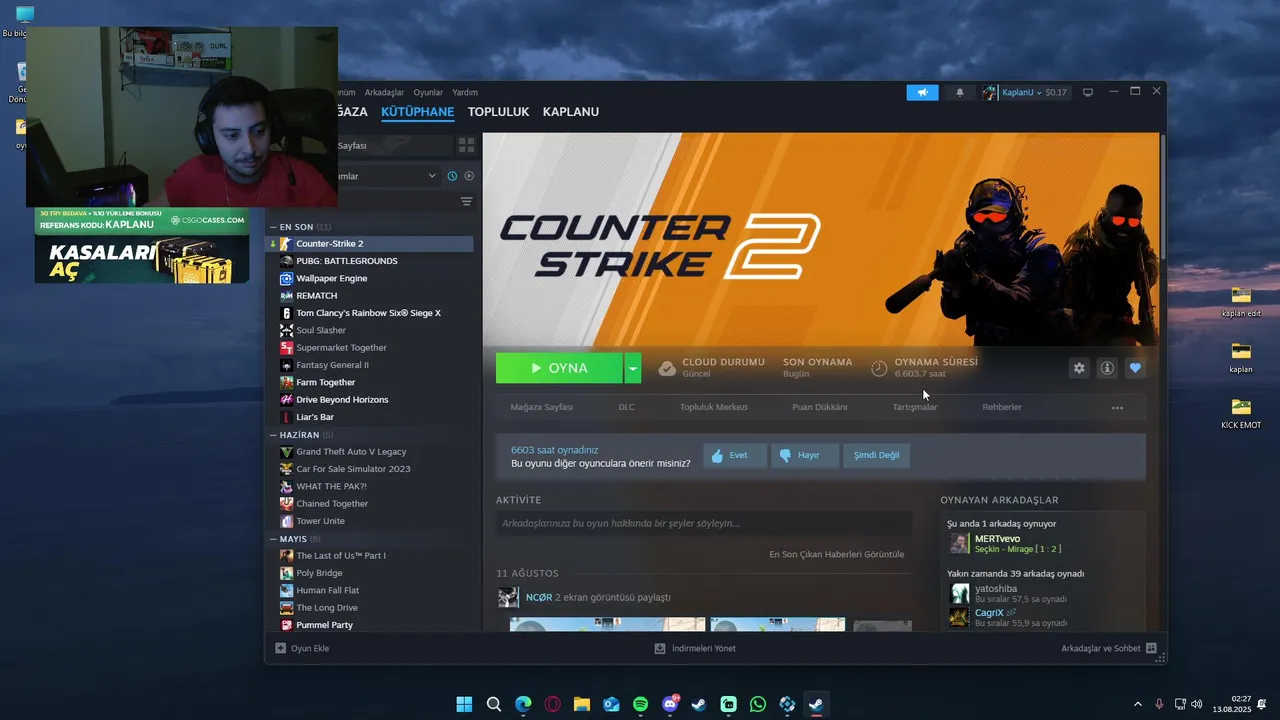Open the TOPLULUK tab
Image resolution: width=1280 pixels, height=720 pixels.
click(x=498, y=112)
